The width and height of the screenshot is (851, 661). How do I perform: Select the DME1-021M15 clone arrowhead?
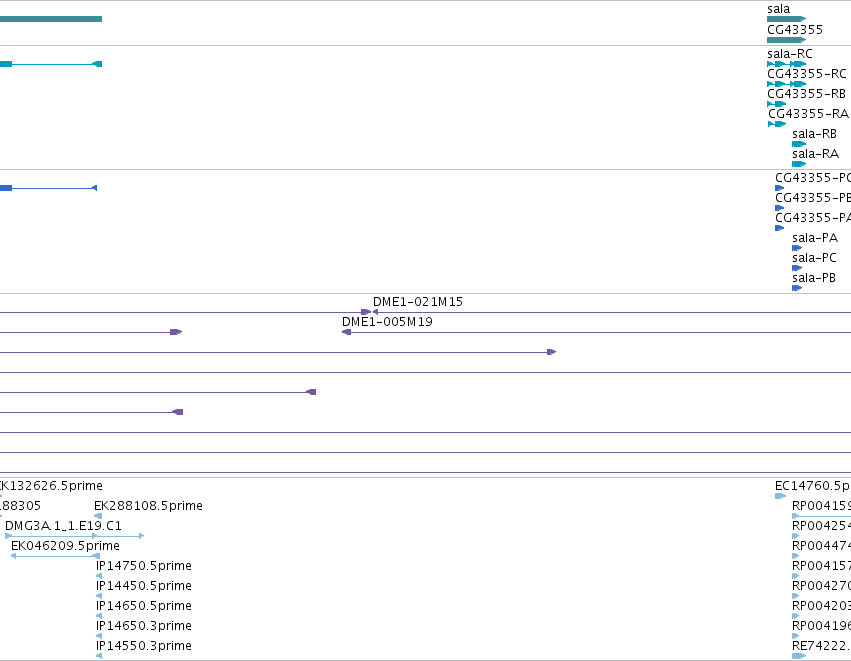click(x=375, y=312)
